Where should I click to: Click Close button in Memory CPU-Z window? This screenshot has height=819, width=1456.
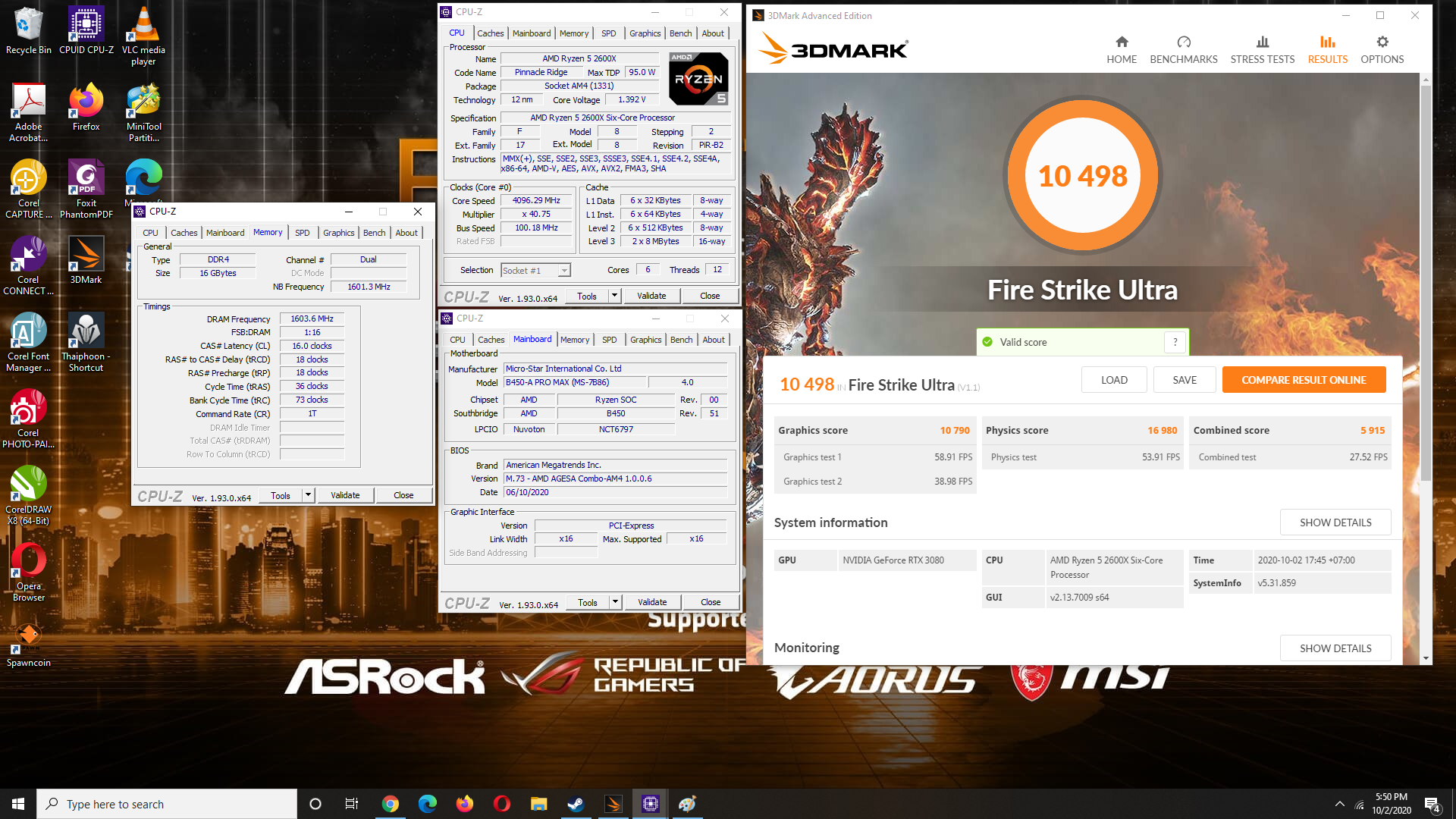(403, 495)
